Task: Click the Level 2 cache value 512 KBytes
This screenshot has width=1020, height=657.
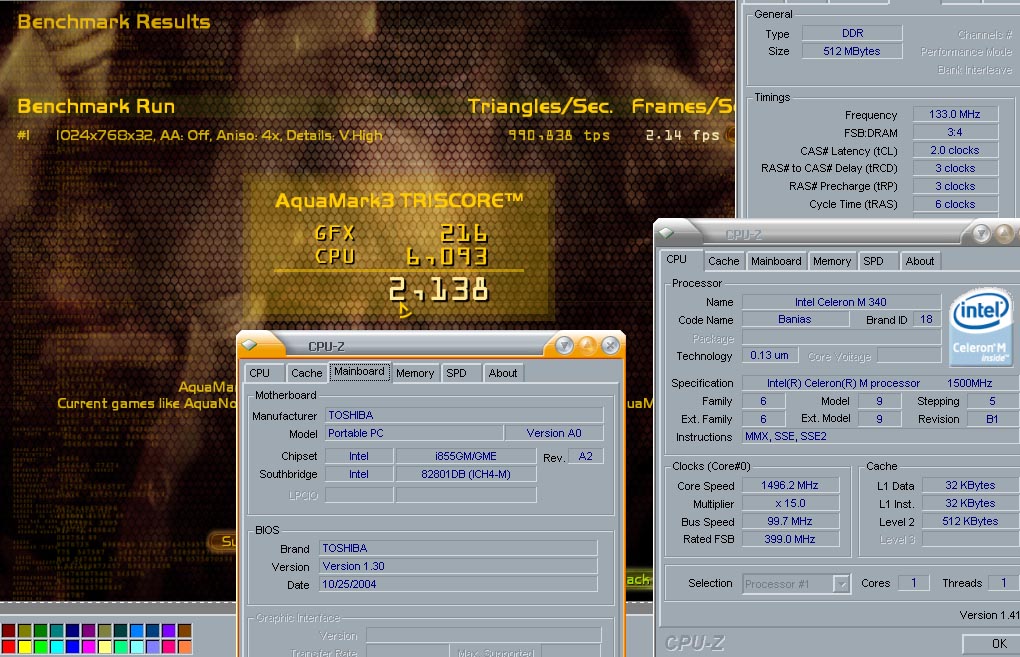Action: pyautogui.click(x=969, y=521)
